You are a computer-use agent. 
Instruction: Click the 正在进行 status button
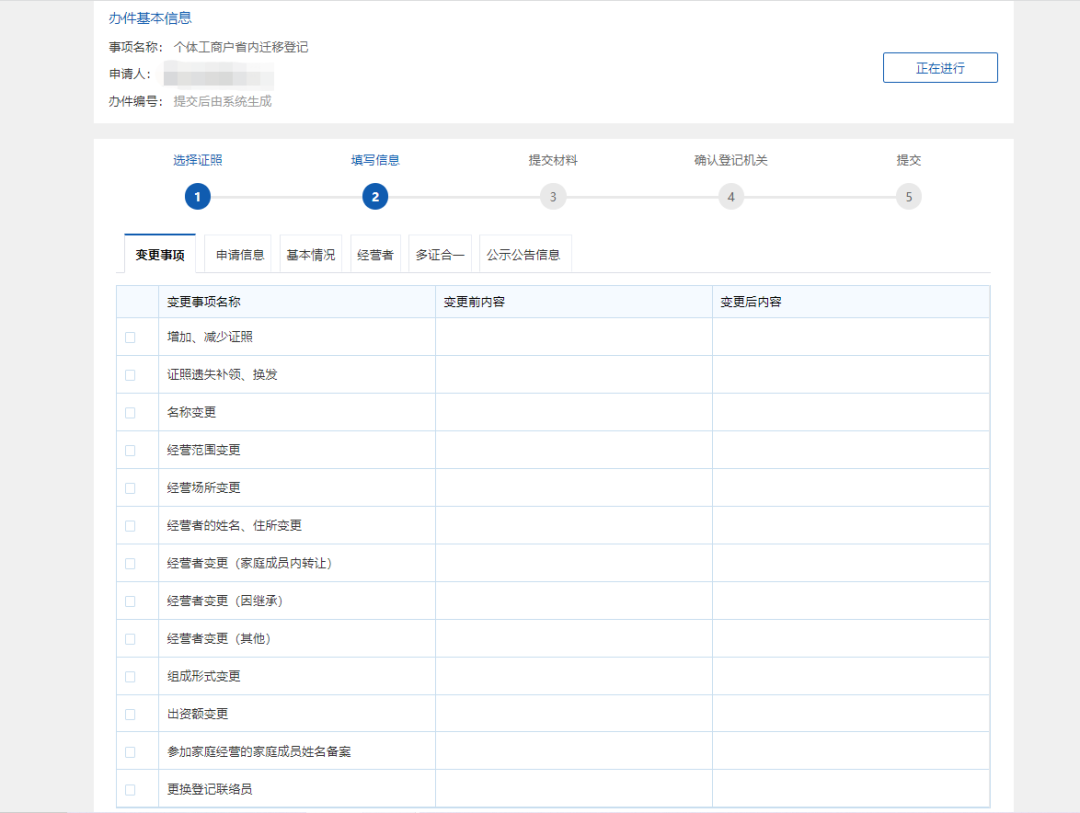click(x=940, y=68)
